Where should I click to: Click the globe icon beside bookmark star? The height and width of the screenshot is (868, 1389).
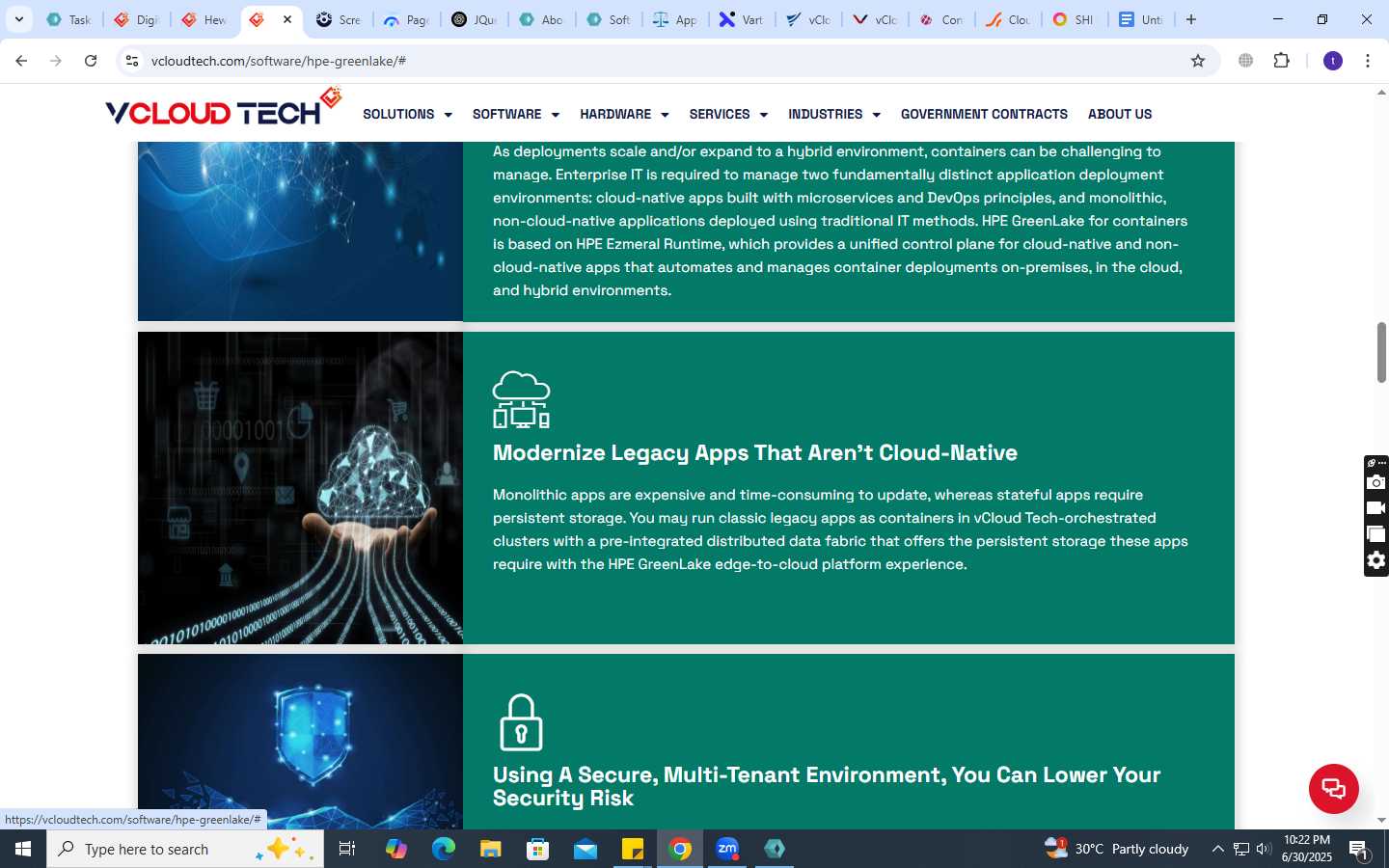[x=1246, y=61]
